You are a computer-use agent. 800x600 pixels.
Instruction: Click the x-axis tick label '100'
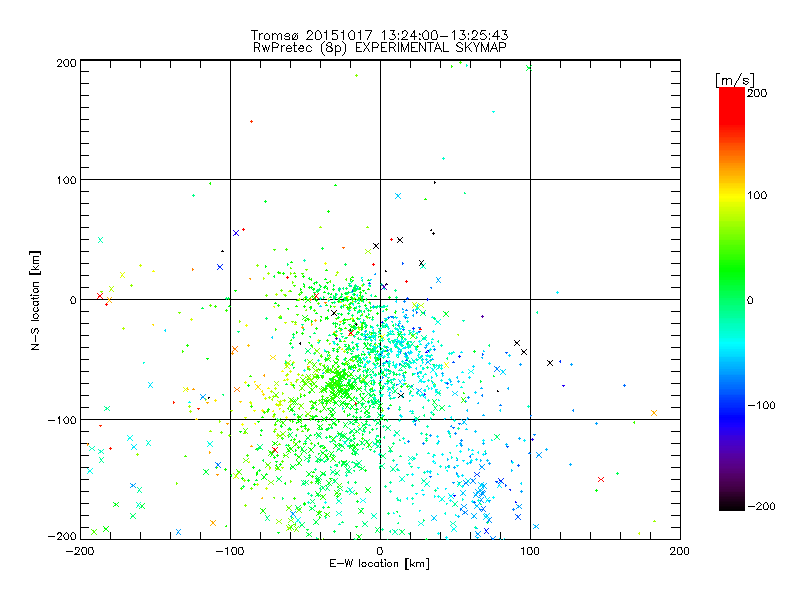click(530, 551)
